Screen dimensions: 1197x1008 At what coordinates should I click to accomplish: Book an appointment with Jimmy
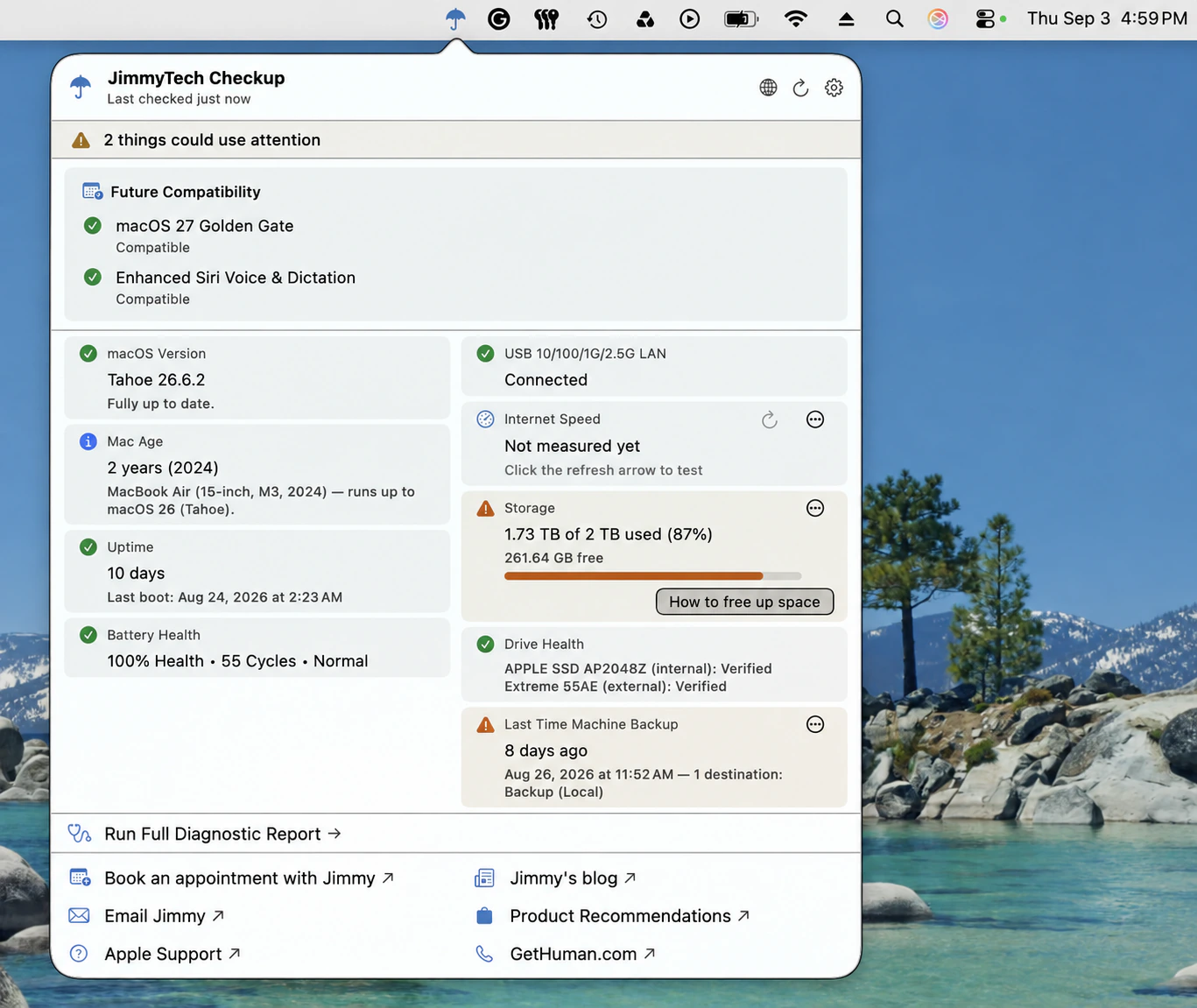coord(249,878)
